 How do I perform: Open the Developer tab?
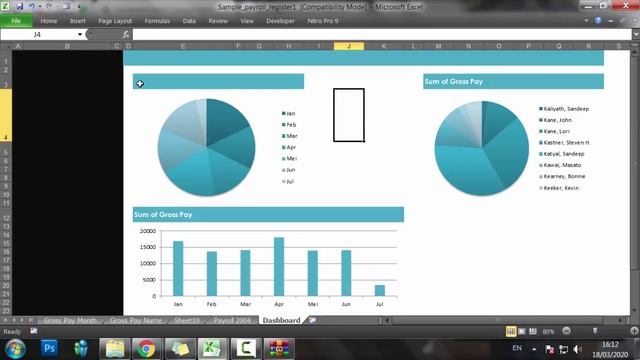tap(280, 21)
